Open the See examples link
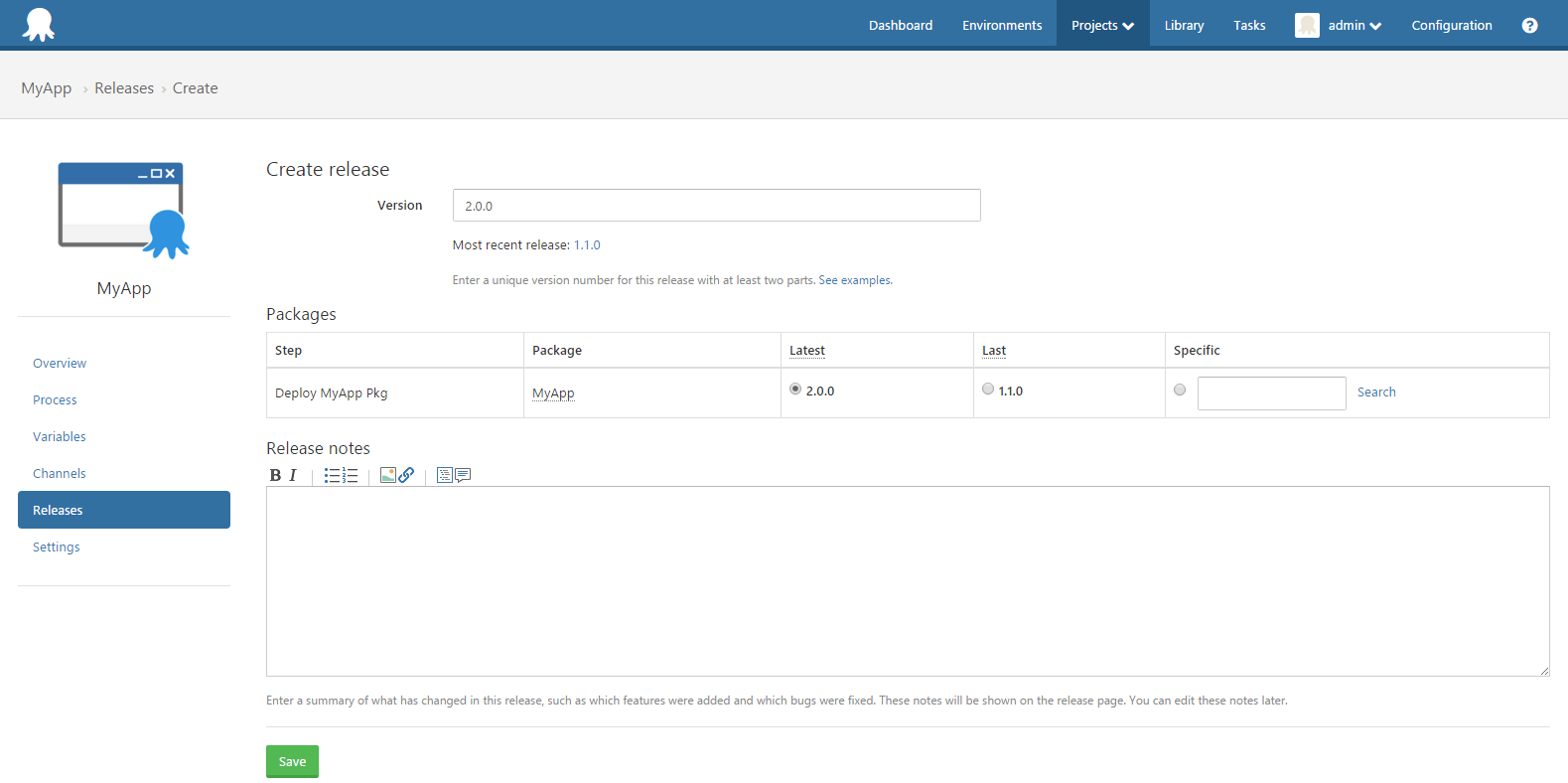1568x783 pixels. click(x=854, y=280)
